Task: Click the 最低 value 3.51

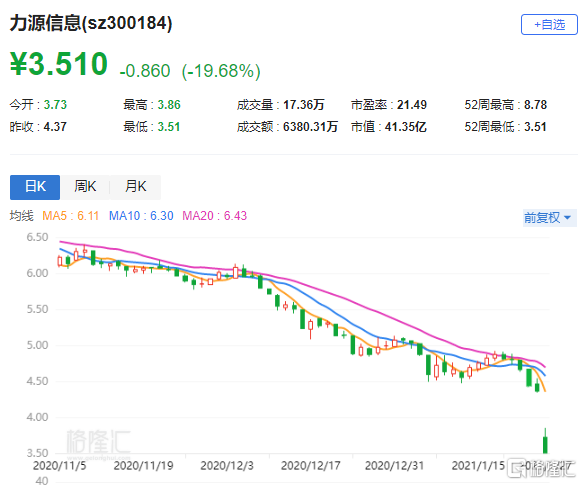Action: tap(169, 127)
